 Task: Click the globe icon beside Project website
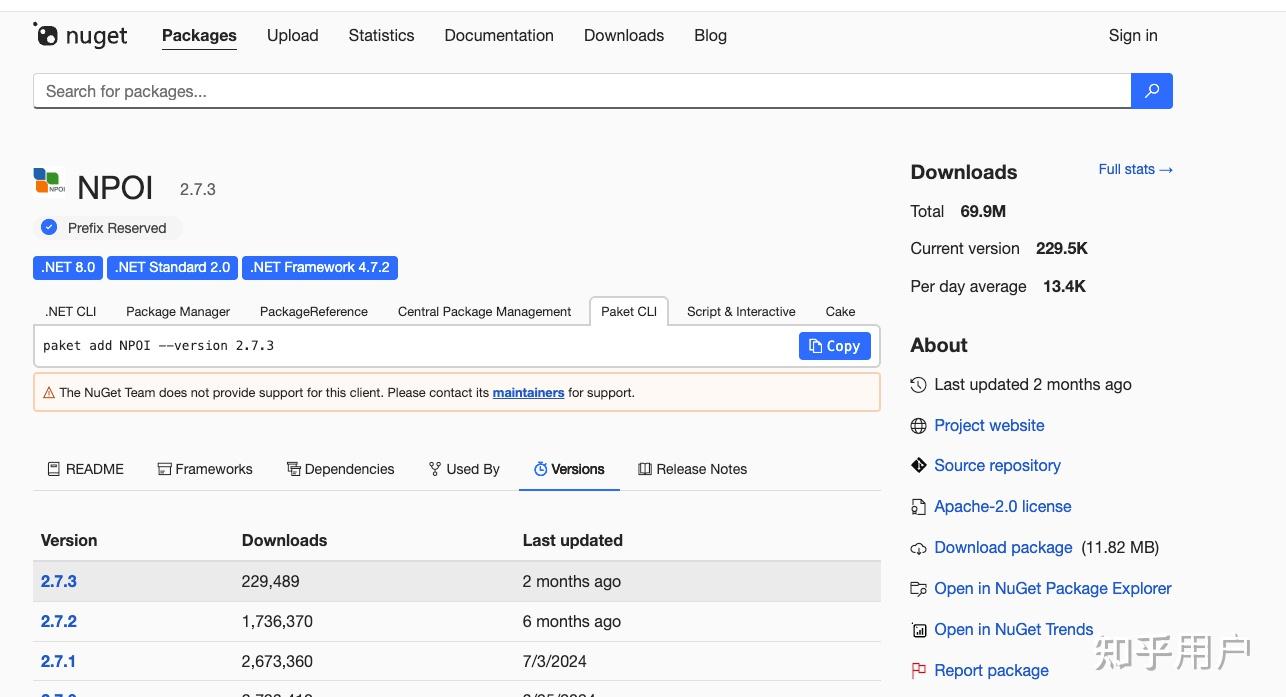point(918,426)
